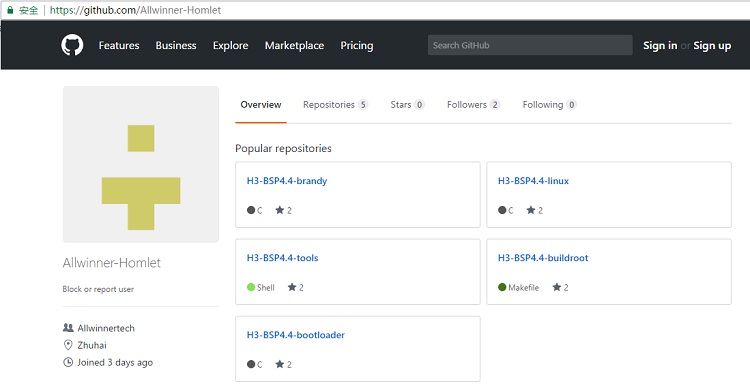Open the H3-BSP4.4-tools repository
The image size is (750, 386).
[282, 258]
